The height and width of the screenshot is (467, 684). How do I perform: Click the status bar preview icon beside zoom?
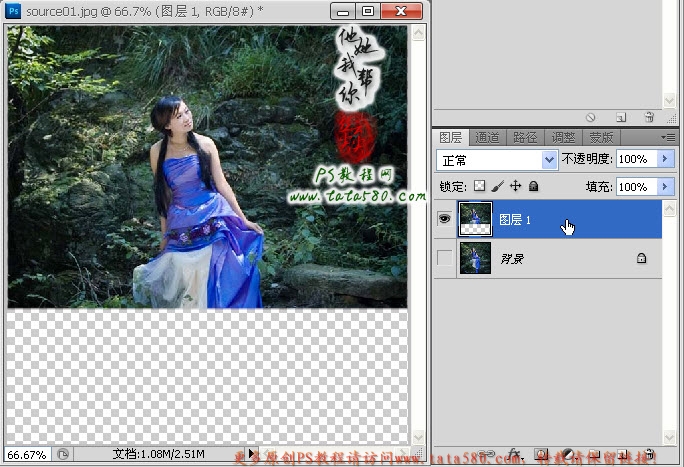63,454
